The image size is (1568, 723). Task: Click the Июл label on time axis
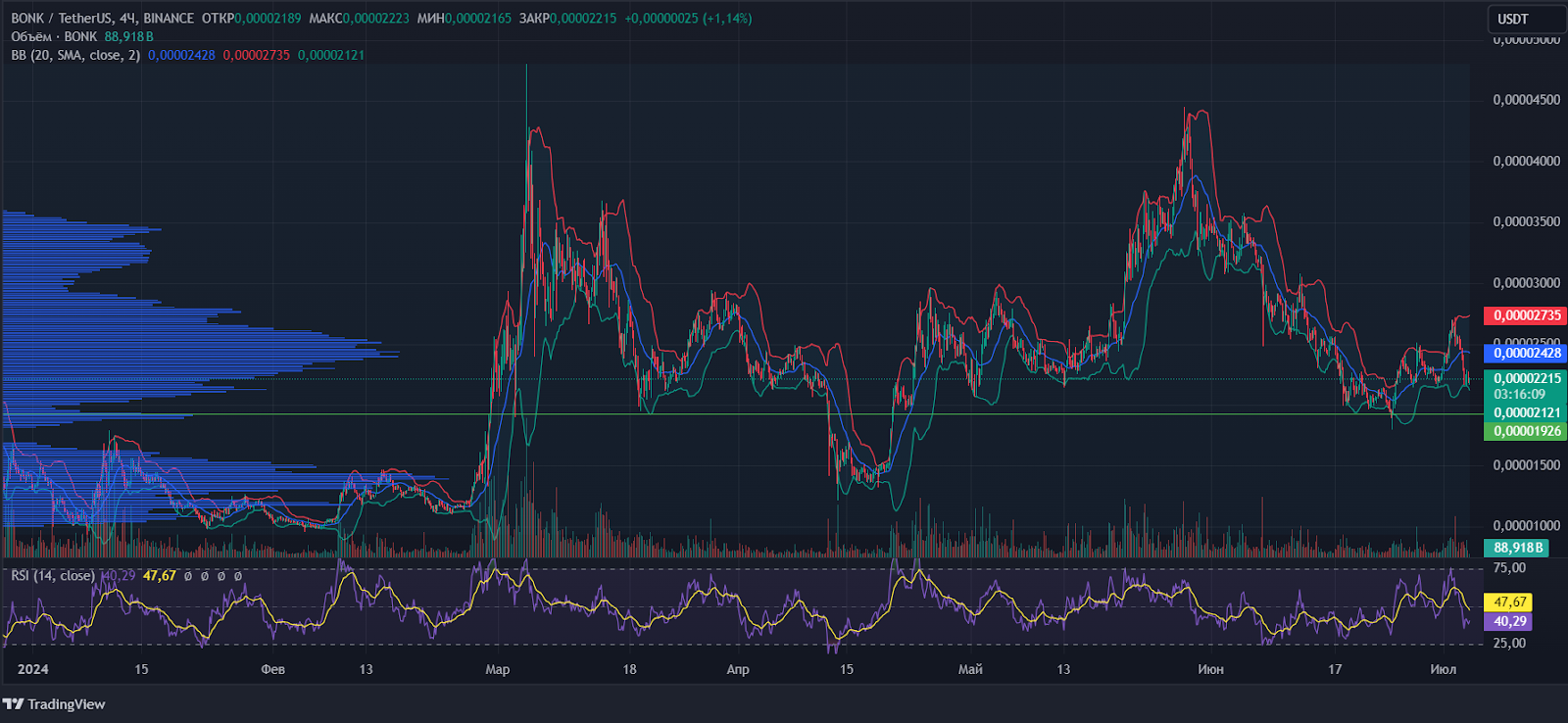click(1443, 669)
